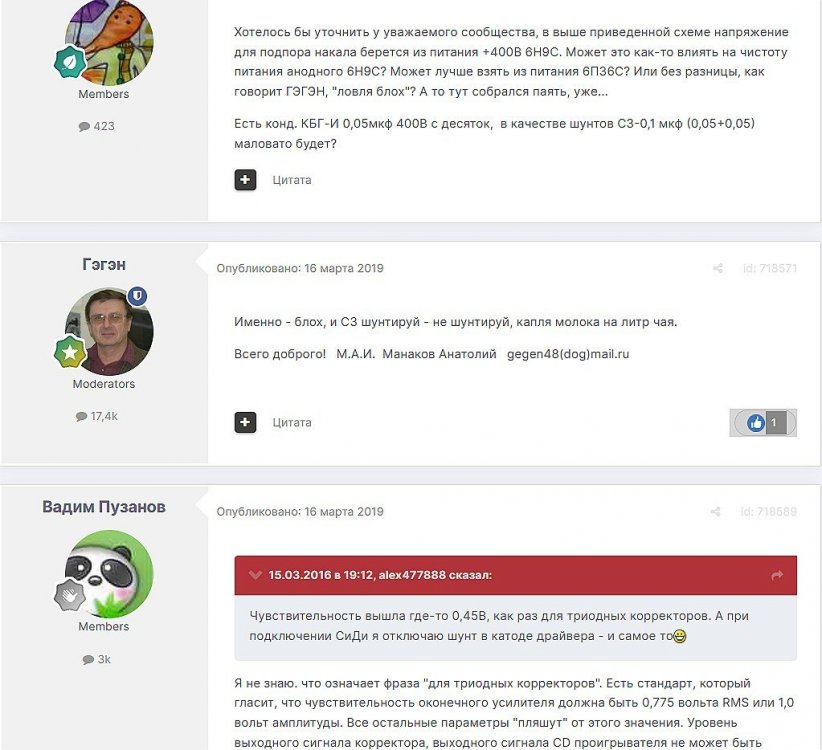
Task: Open the like count showing 1
Action: [774, 422]
